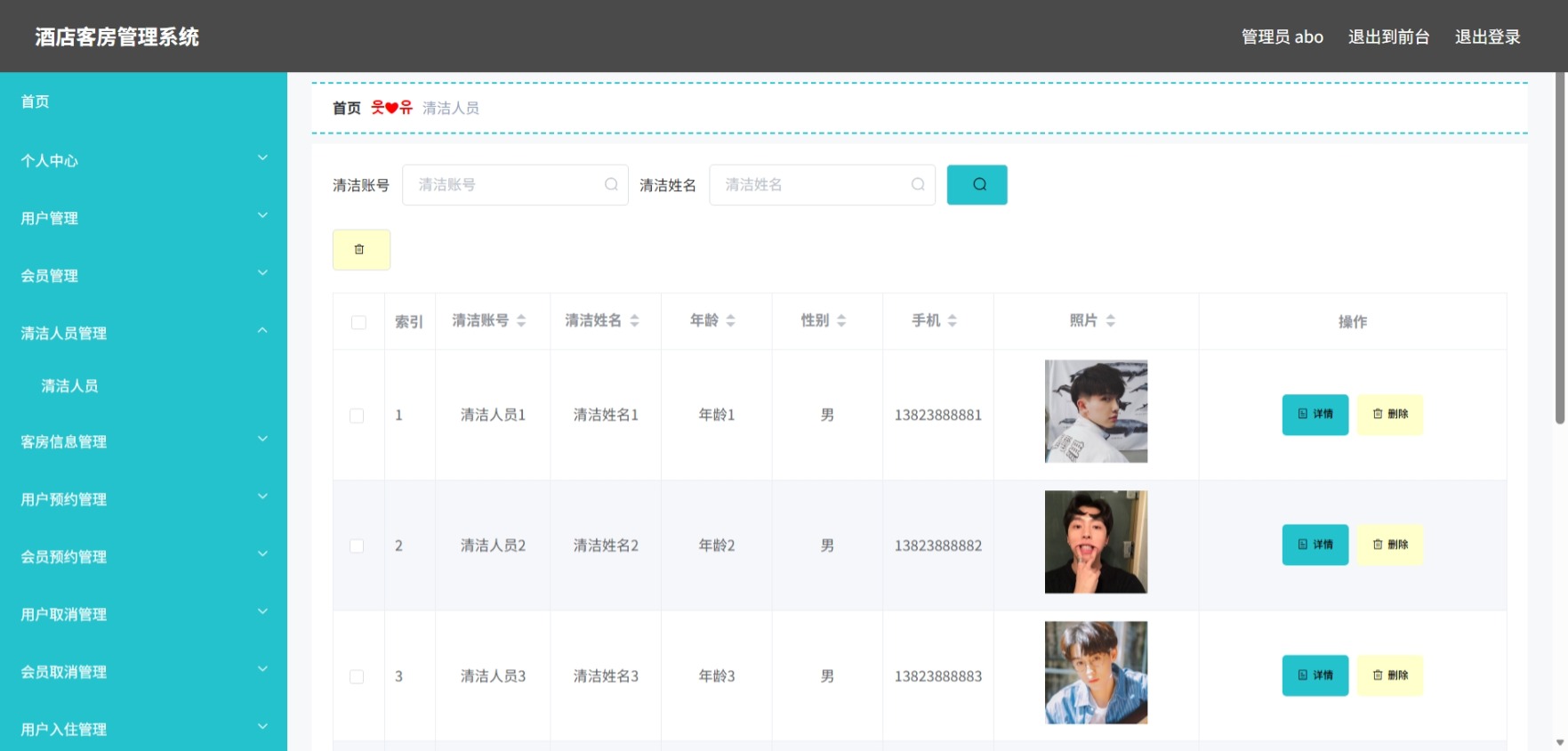Click 删除 for 清洁人员3

1390,675
